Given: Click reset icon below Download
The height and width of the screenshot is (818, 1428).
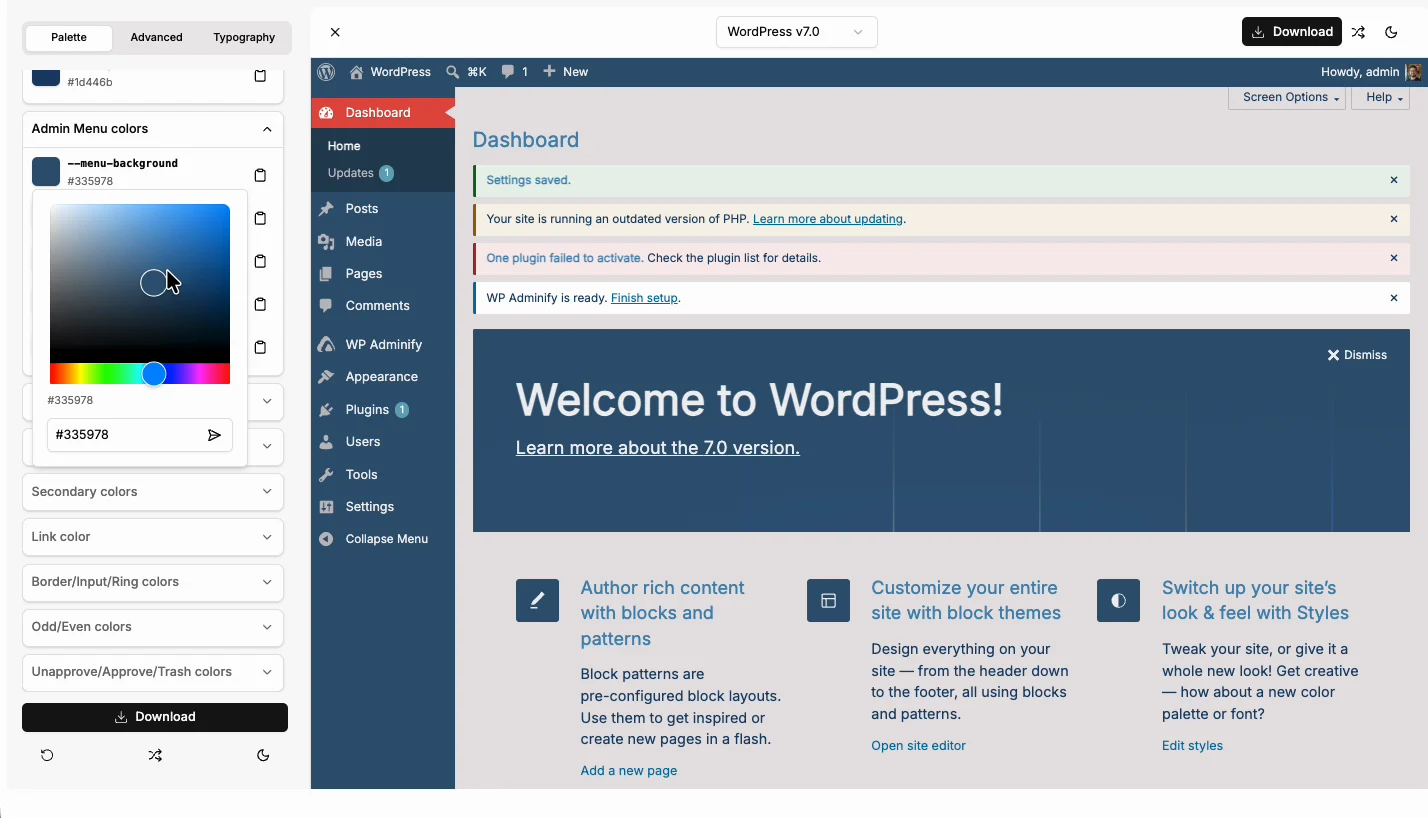Looking at the screenshot, I should 47,756.
